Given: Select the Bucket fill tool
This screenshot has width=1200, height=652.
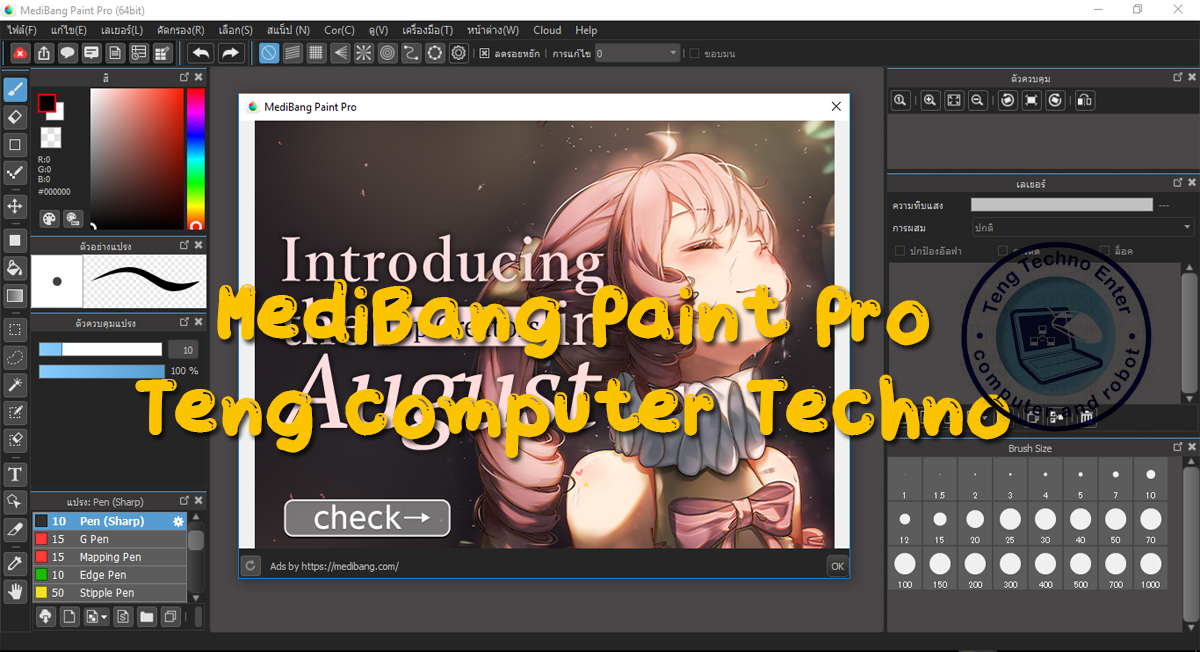Looking at the screenshot, I should (15, 268).
